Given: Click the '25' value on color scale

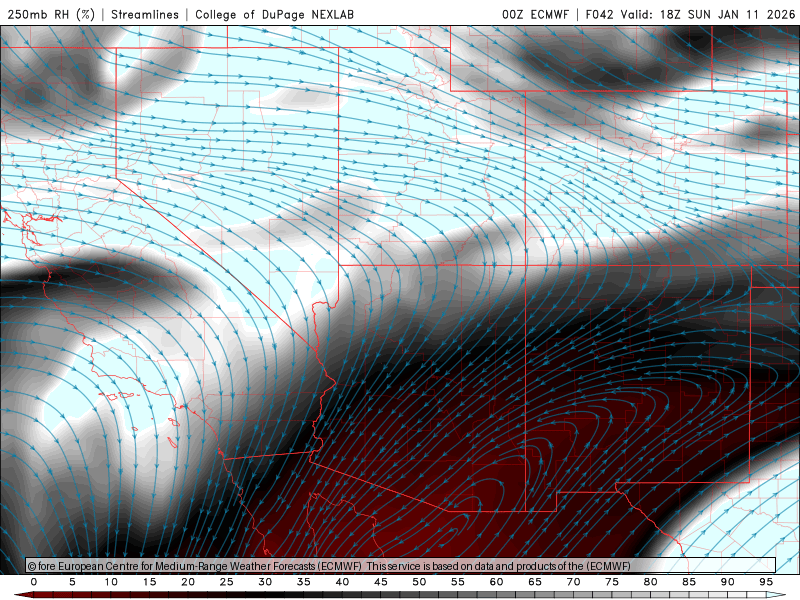Looking at the screenshot, I should click(227, 582).
